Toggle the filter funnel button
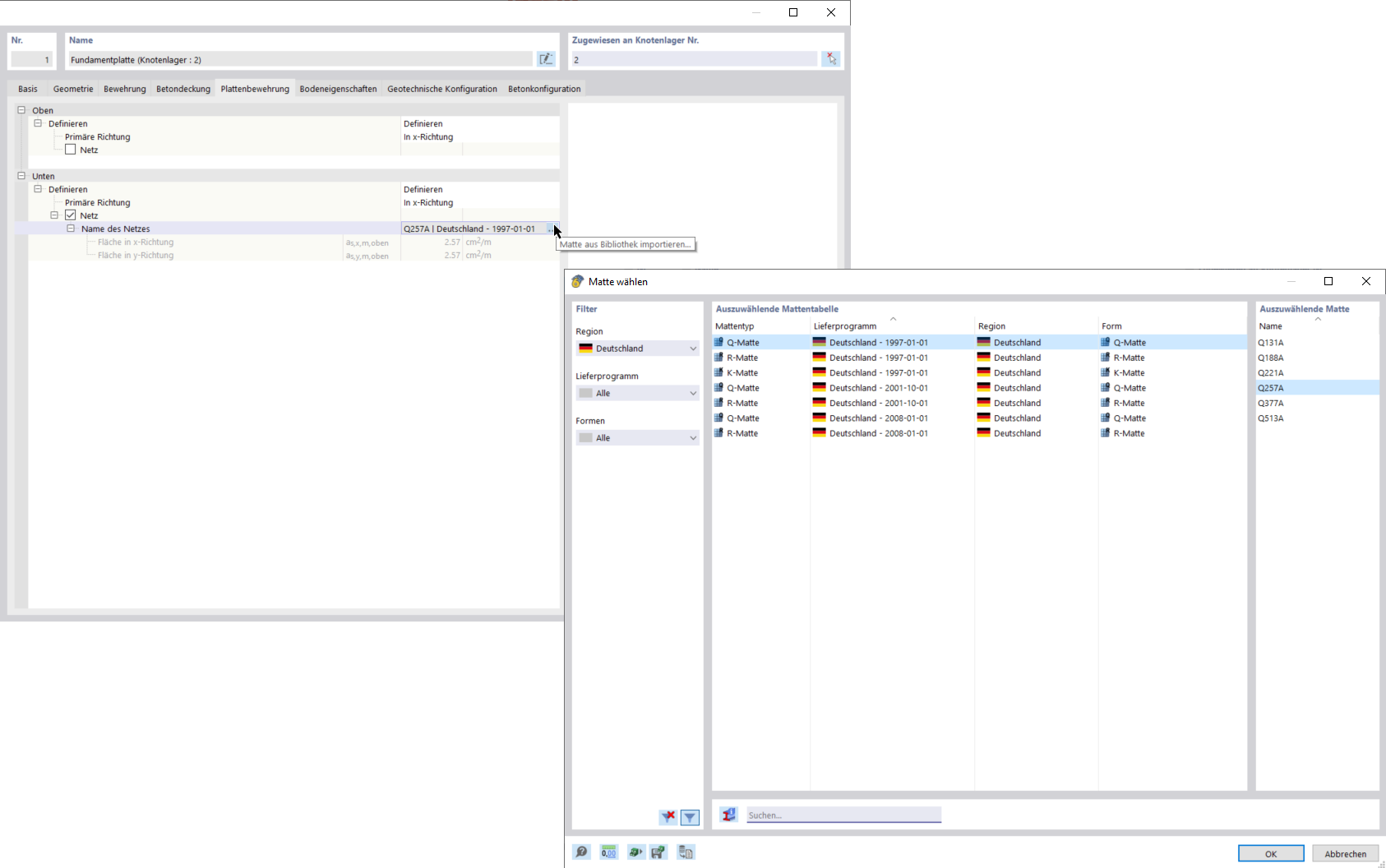1386x868 pixels. click(x=690, y=817)
